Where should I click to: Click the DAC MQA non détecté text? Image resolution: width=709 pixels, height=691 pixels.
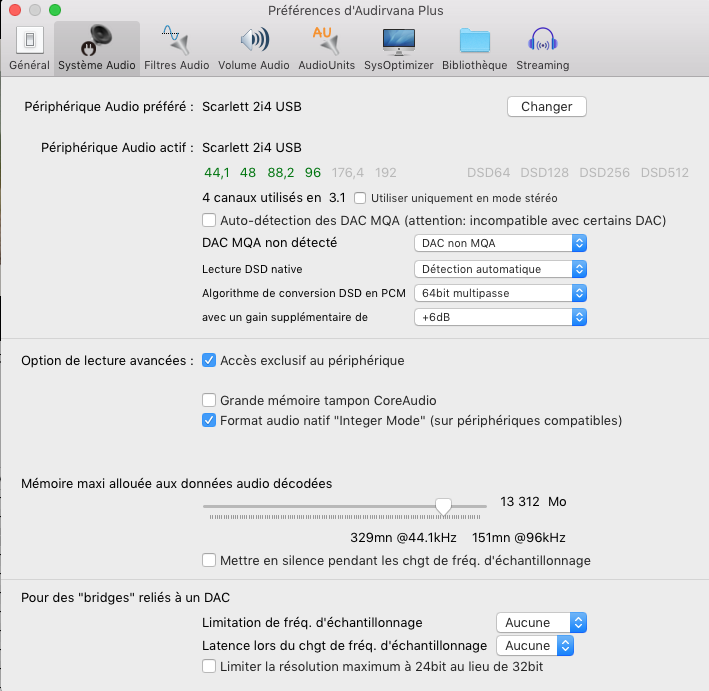269,243
